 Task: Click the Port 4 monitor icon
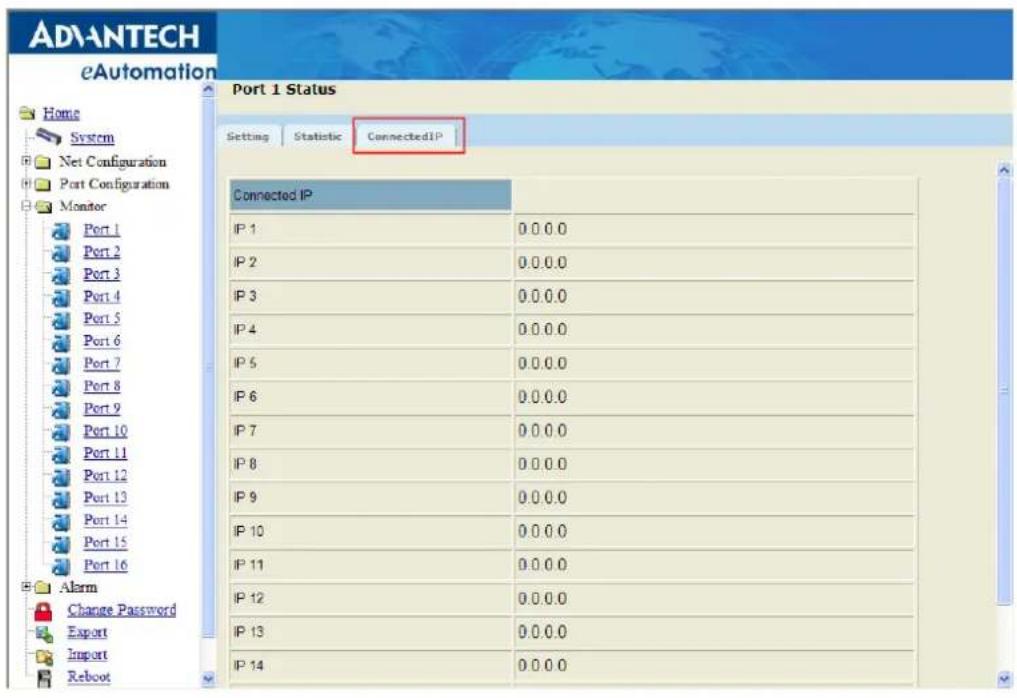pos(60,298)
